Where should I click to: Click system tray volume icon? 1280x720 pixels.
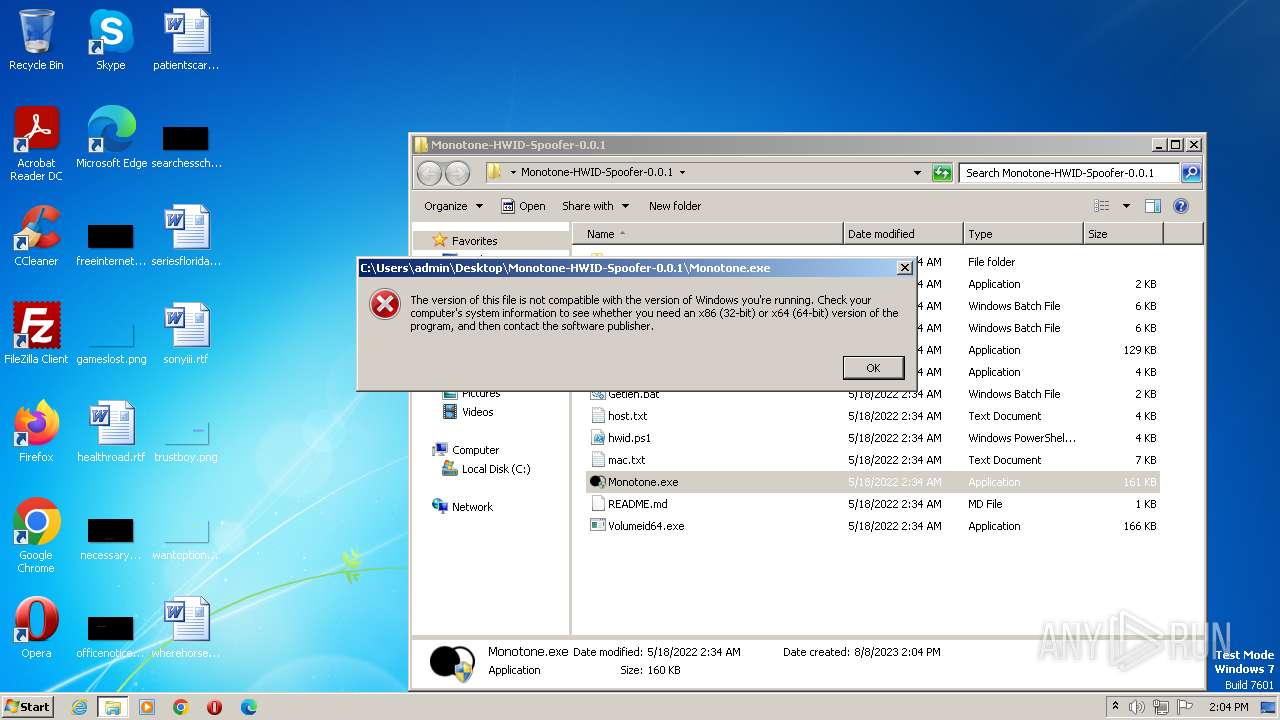pos(1137,707)
